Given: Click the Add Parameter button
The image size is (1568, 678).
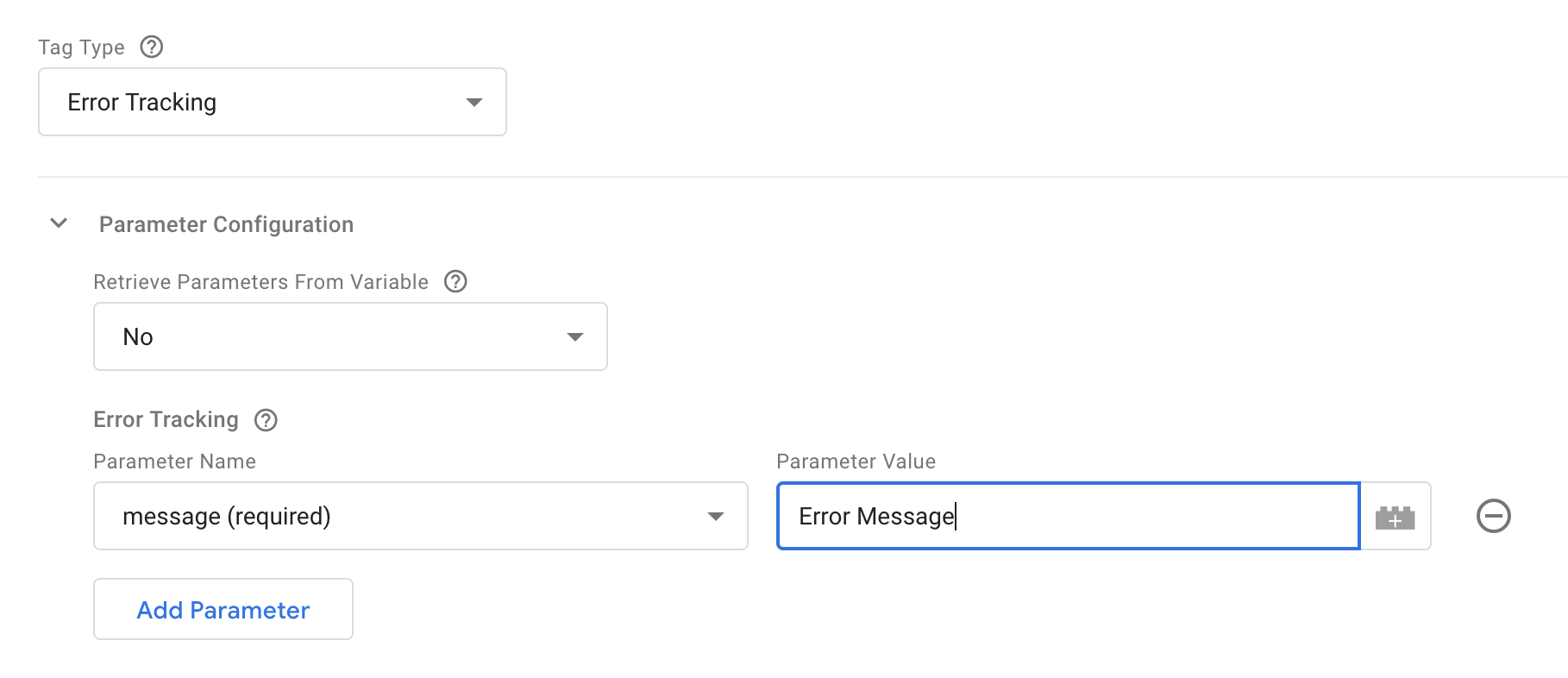Looking at the screenshot, I should coord(222,609).
